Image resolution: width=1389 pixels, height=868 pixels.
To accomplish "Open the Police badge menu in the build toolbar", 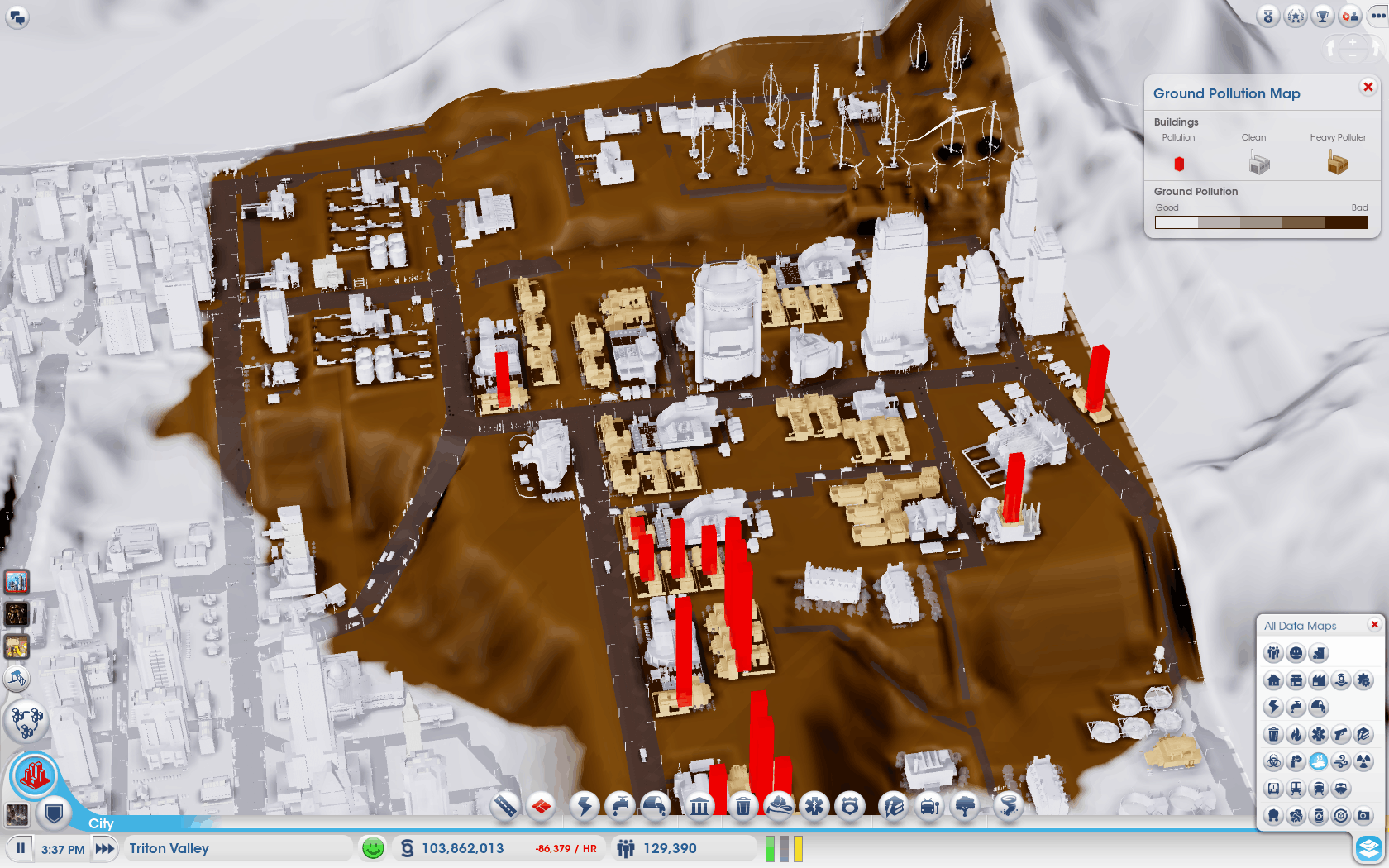I will (x=850, y=805).
